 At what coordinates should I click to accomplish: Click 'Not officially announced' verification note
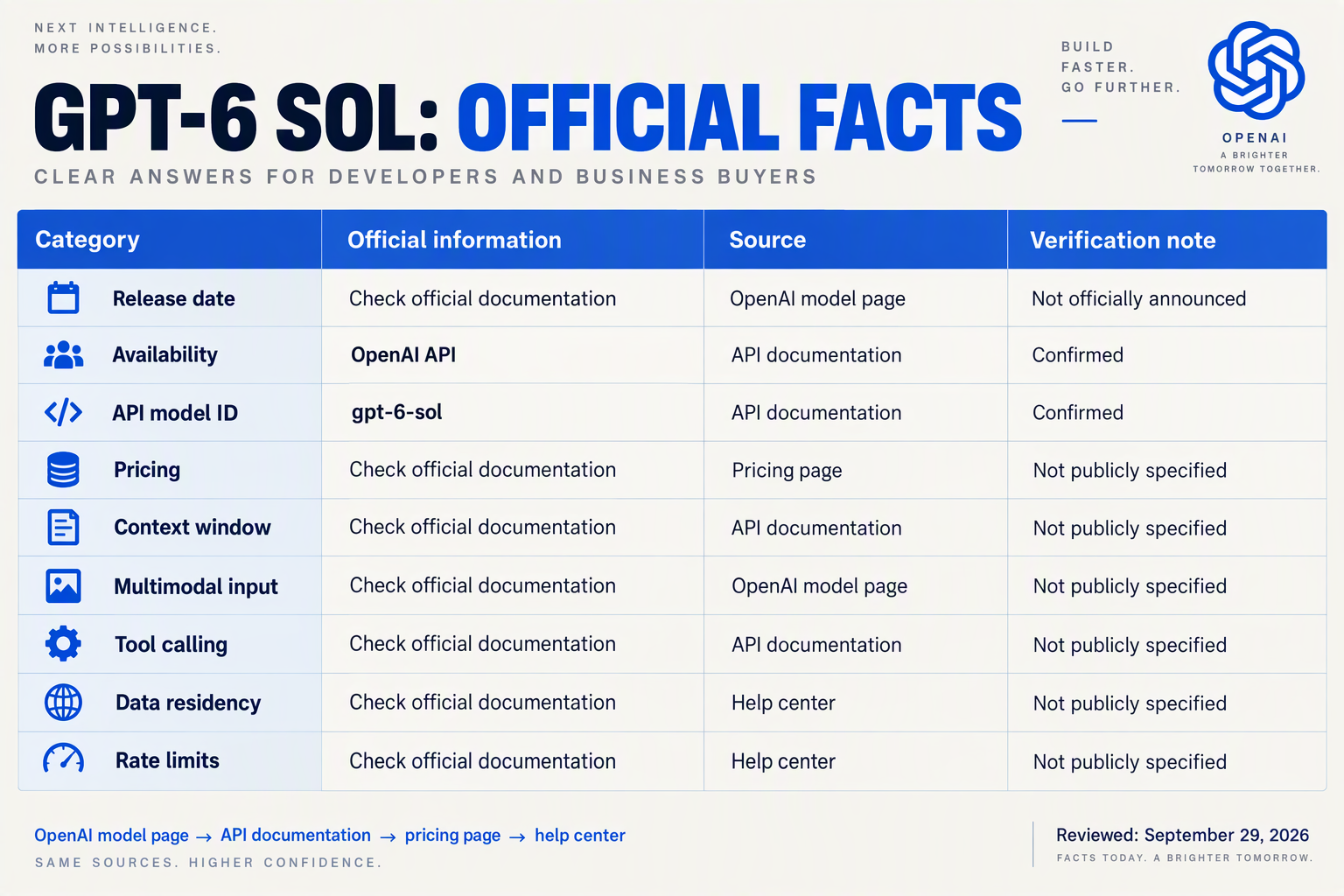tap(1138, 298)
